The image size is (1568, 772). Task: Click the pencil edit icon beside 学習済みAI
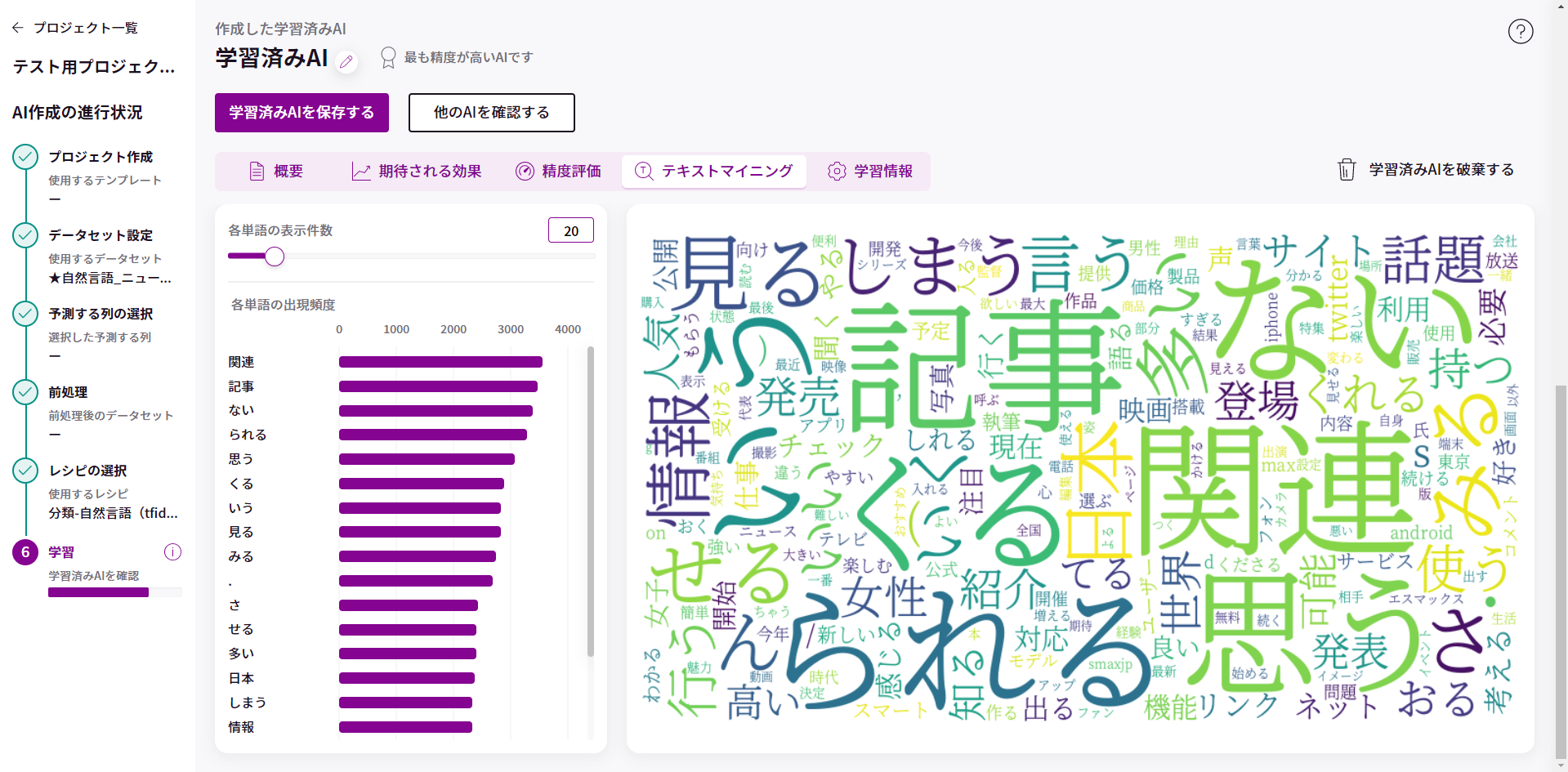(x=346, y=61)
